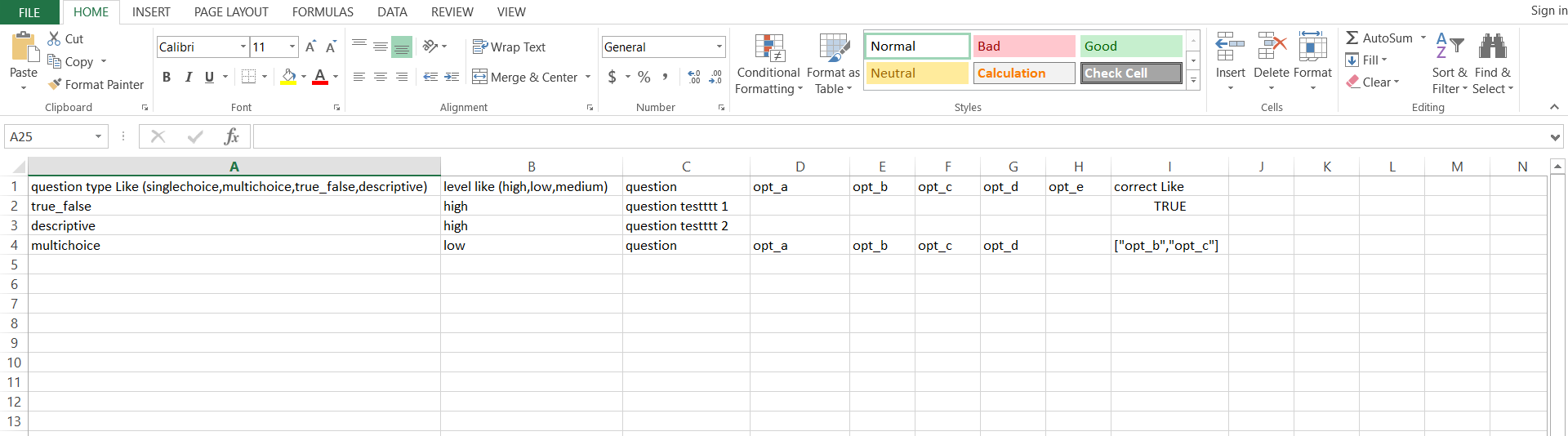Toggle Italic formatting
Viewport: 1568px width, 436px height.
click(188, 77)
